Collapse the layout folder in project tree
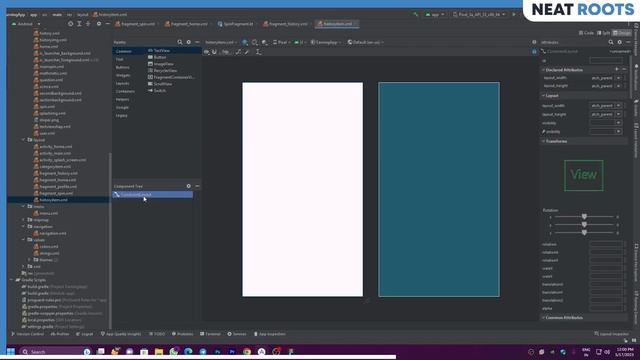 tap(24, 140)
